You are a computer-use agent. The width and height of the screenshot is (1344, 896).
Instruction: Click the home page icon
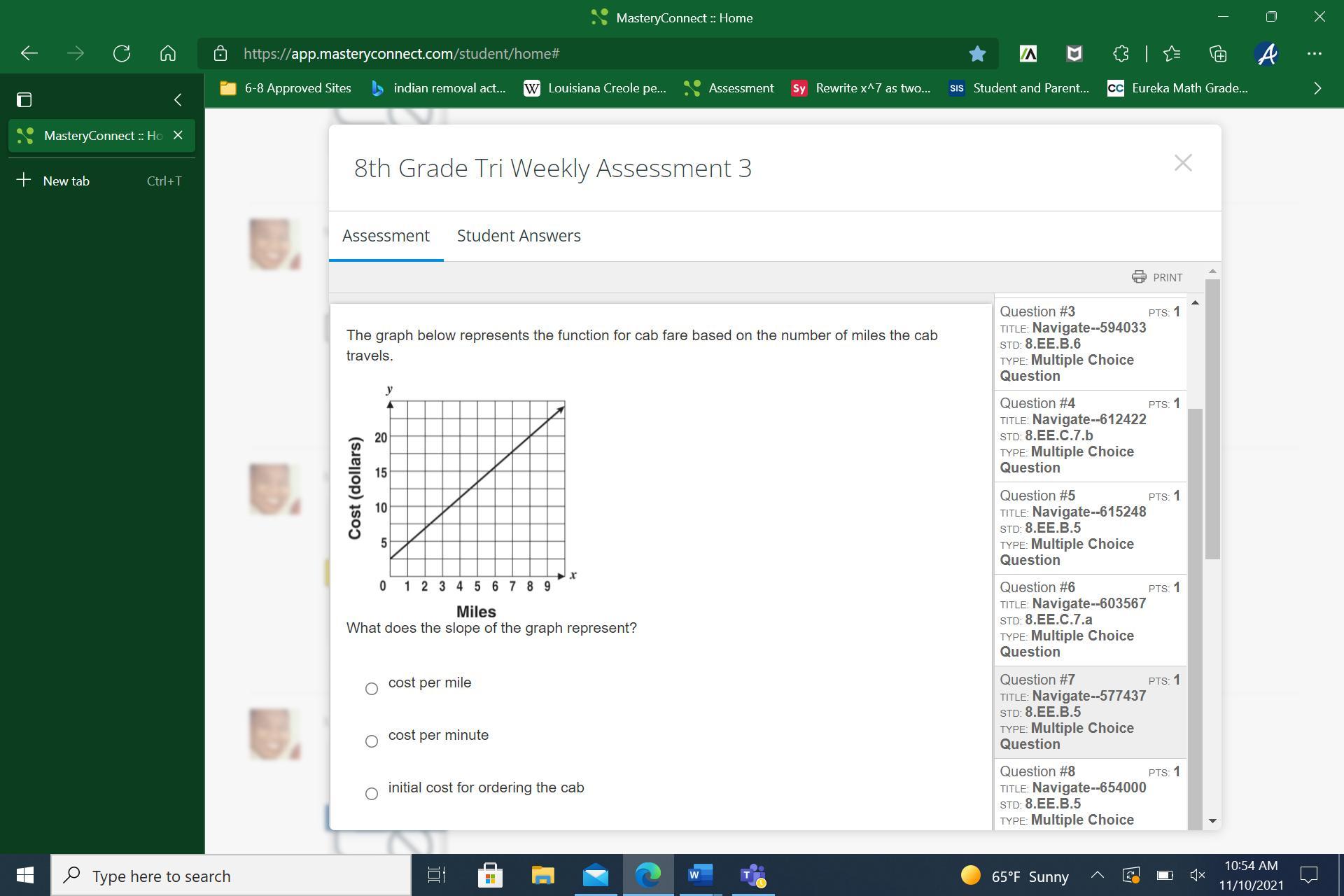(167, 53)
